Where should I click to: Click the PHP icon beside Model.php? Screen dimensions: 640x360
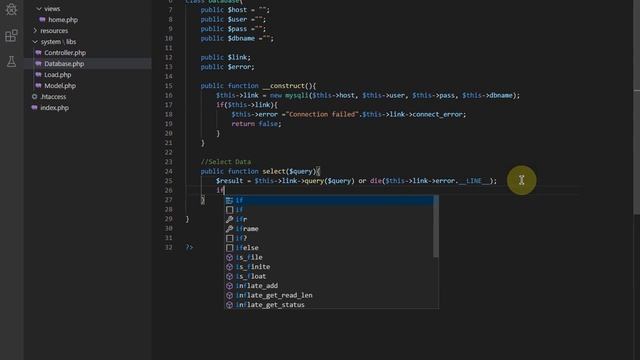tap(38, 86)
